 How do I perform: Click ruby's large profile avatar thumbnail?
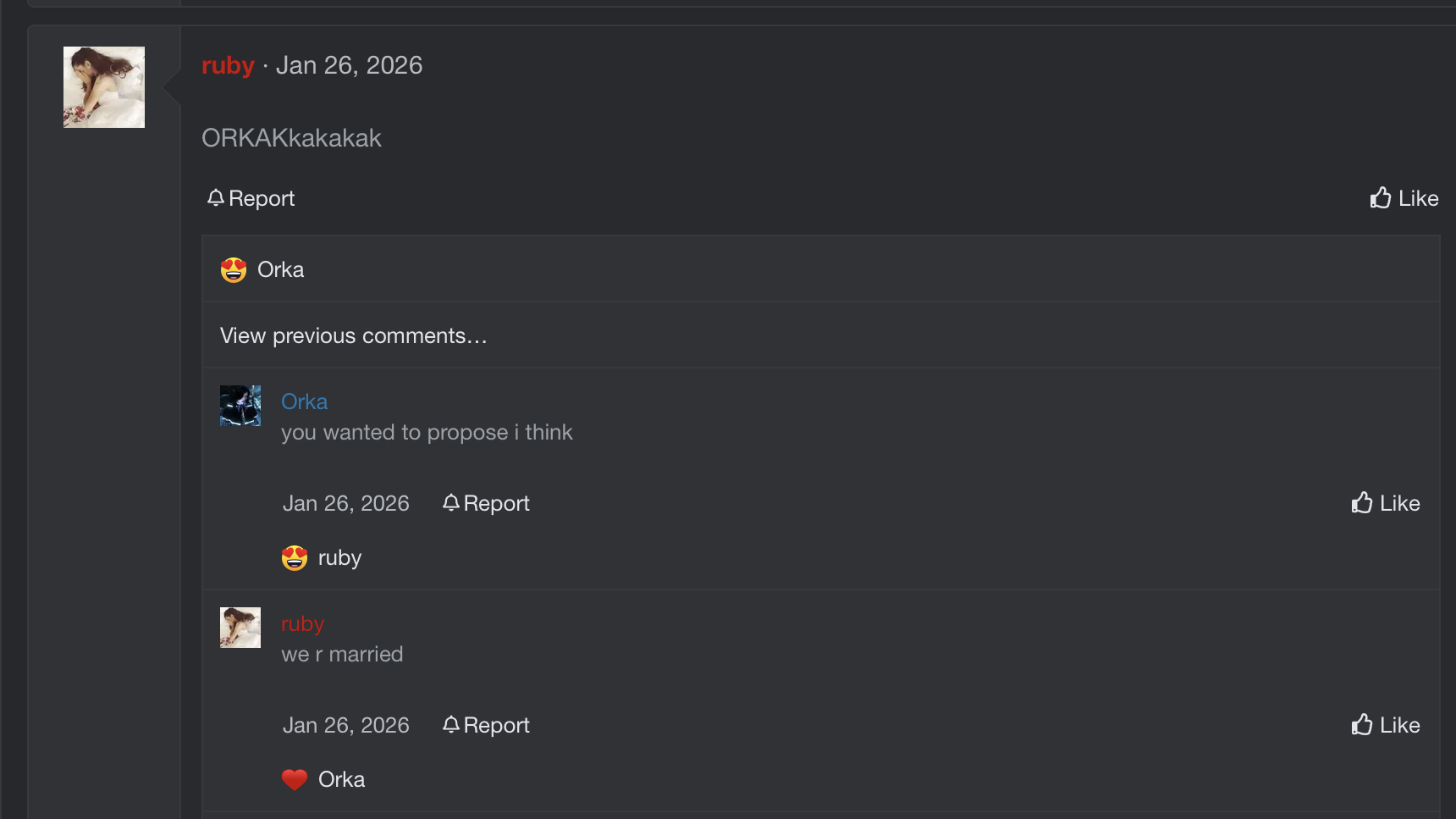(x=104, y=87)
